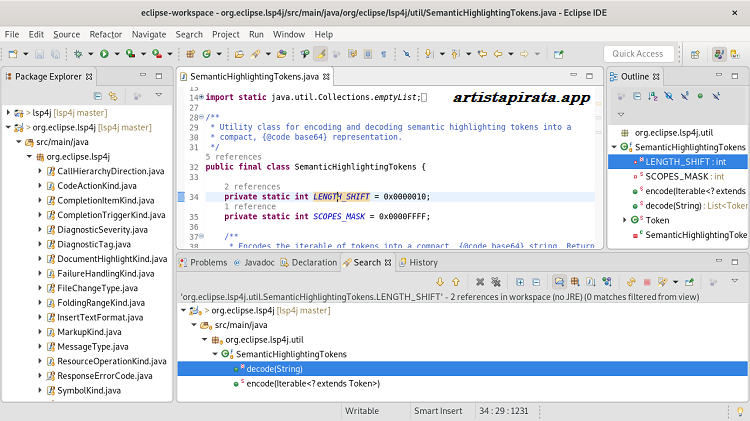Click Next Annotation arrow icon
This screenshot has height=421, width=750.
tap(429, 54)
